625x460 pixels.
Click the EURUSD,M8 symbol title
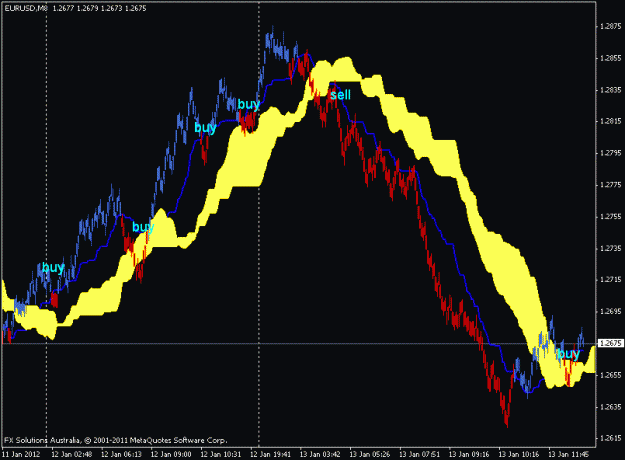tap(26, 8)
